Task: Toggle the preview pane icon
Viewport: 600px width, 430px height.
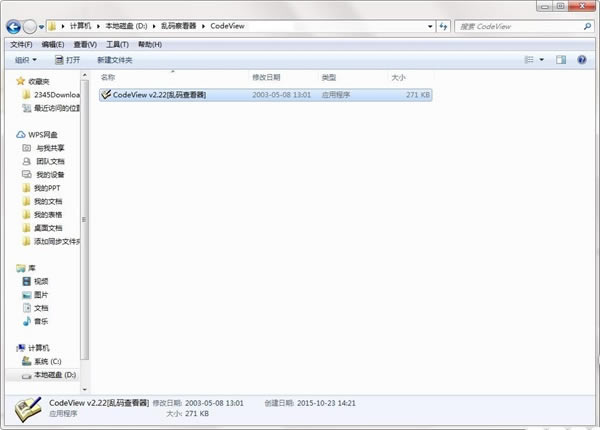Action: tap(561, 60)
